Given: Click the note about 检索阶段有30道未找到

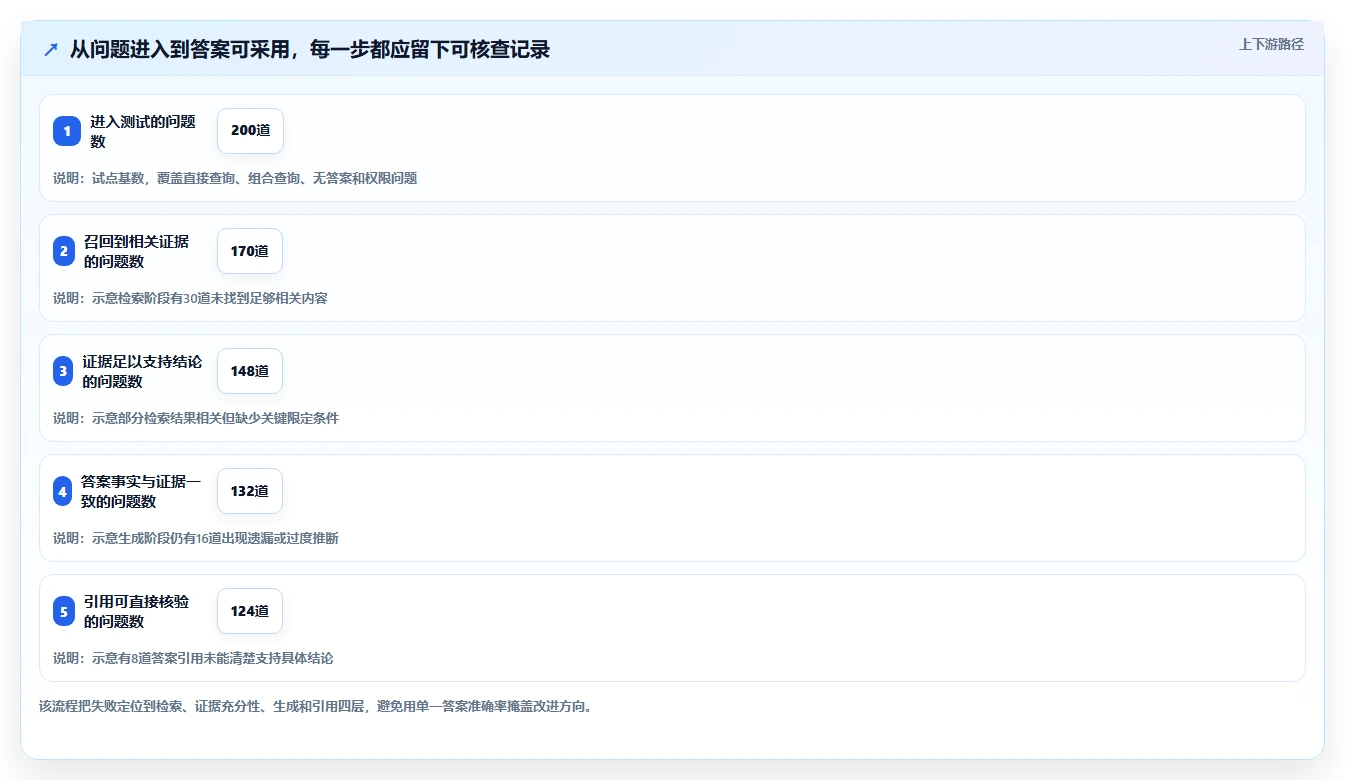Looking at the screenshot, I should click(190, 298).
